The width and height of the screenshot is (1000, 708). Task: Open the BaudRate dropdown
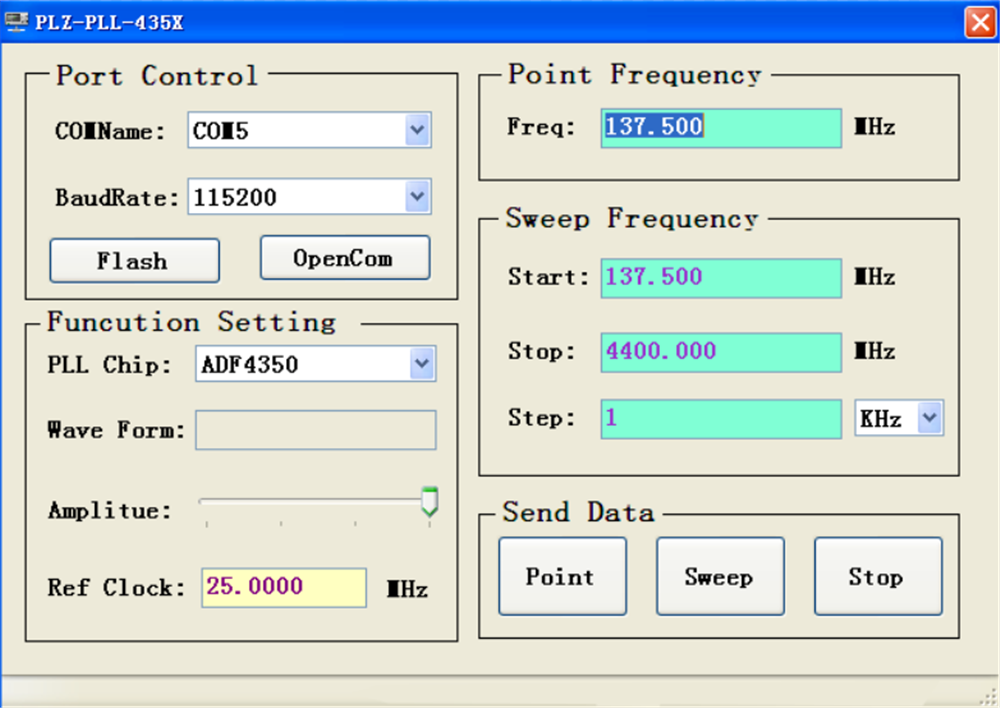[419, 196]
